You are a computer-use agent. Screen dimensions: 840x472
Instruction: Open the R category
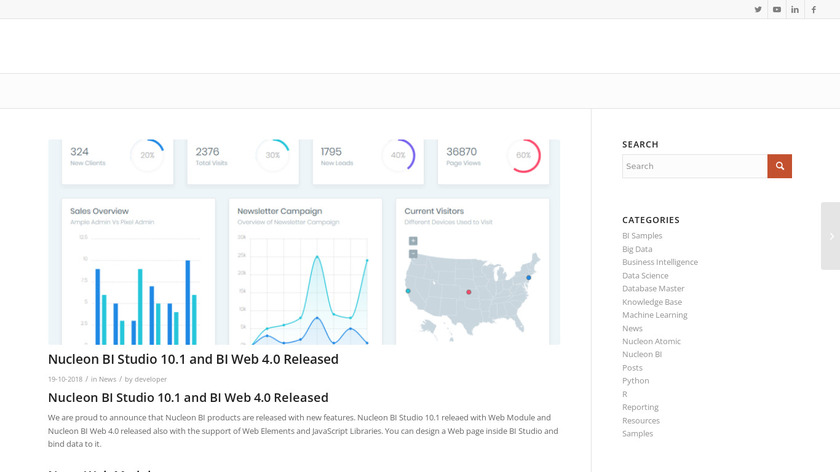(625, 394)
